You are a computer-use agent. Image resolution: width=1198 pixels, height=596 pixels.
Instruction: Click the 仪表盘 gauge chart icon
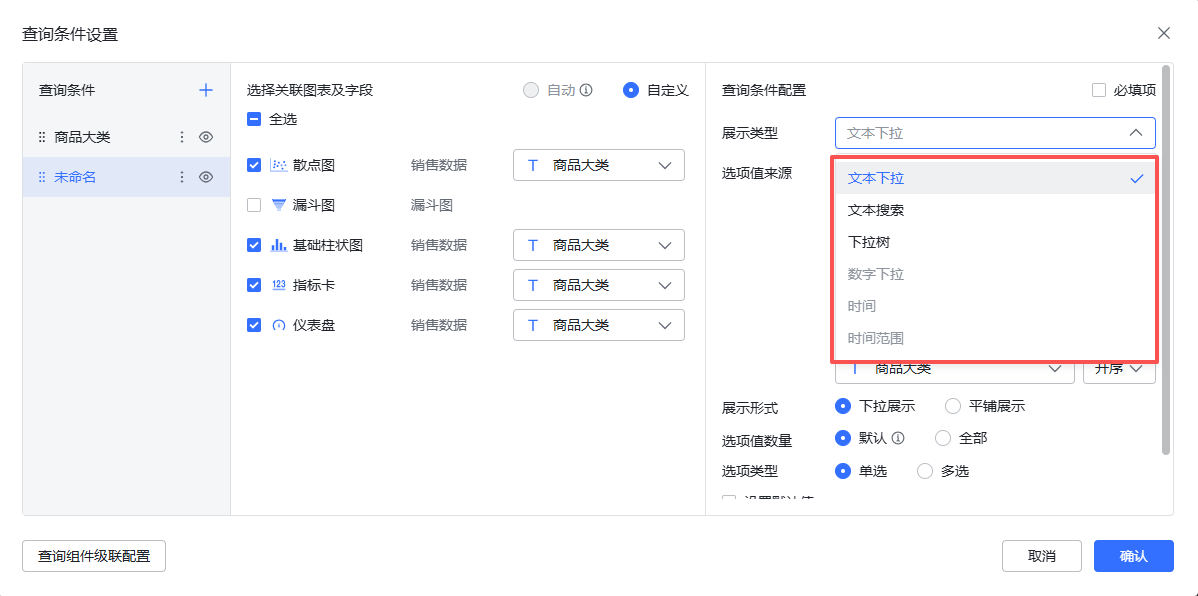pyautogui.click(x=277, y=325)
